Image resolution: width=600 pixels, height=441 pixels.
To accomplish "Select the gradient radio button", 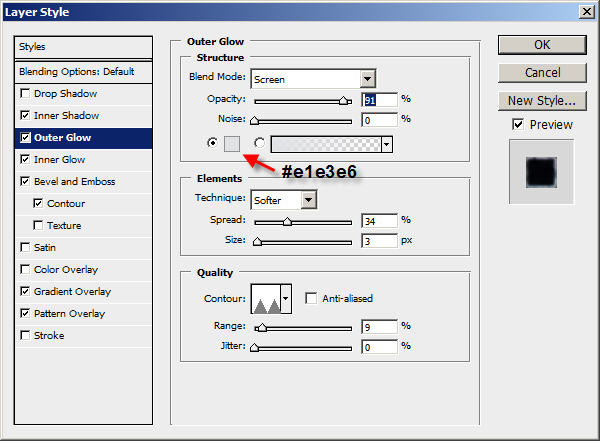I will pyautogui.click(x=259, y=143).
